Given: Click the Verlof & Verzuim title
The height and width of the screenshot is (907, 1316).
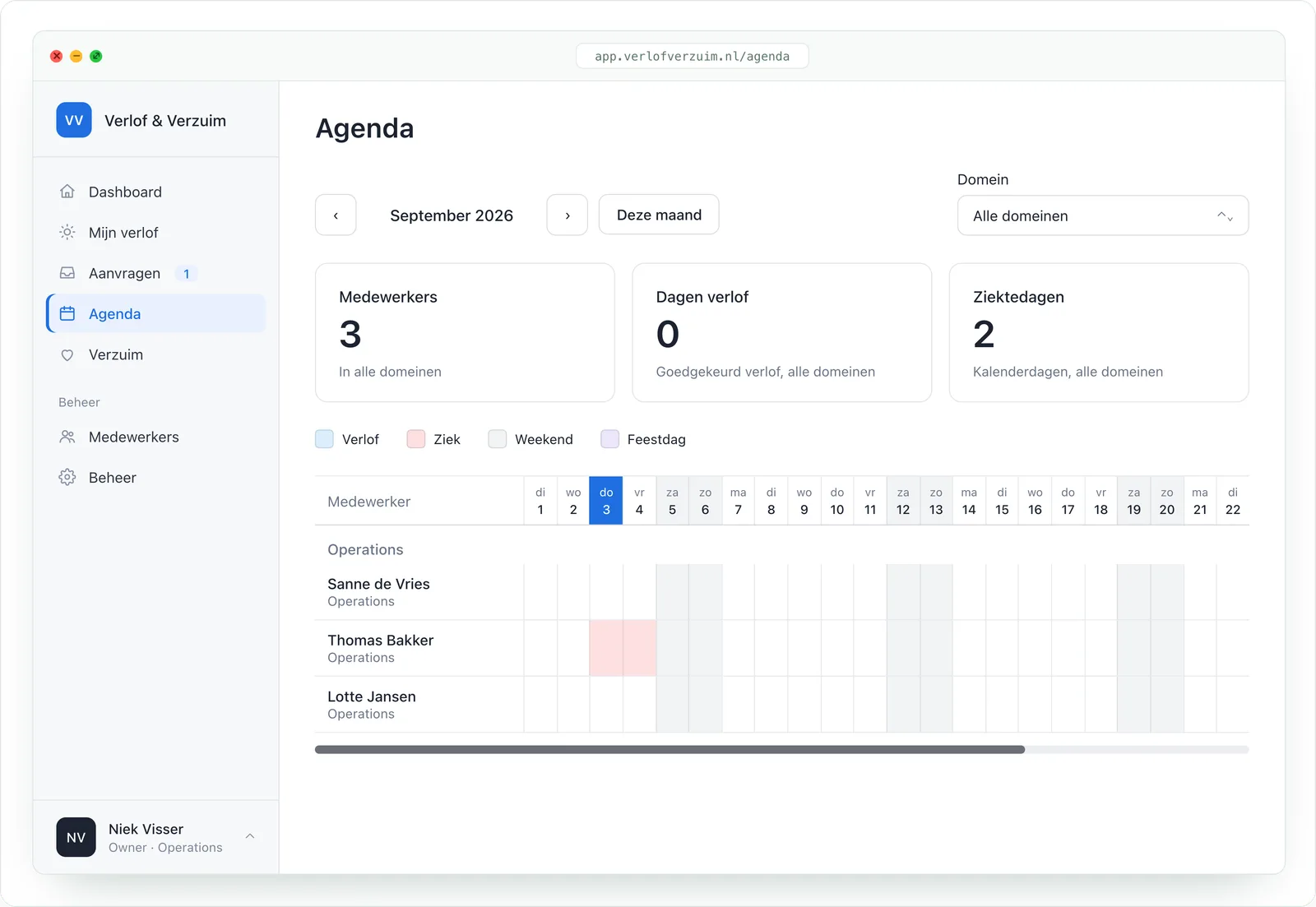Looking at the screenshot, I should (165, 121).
